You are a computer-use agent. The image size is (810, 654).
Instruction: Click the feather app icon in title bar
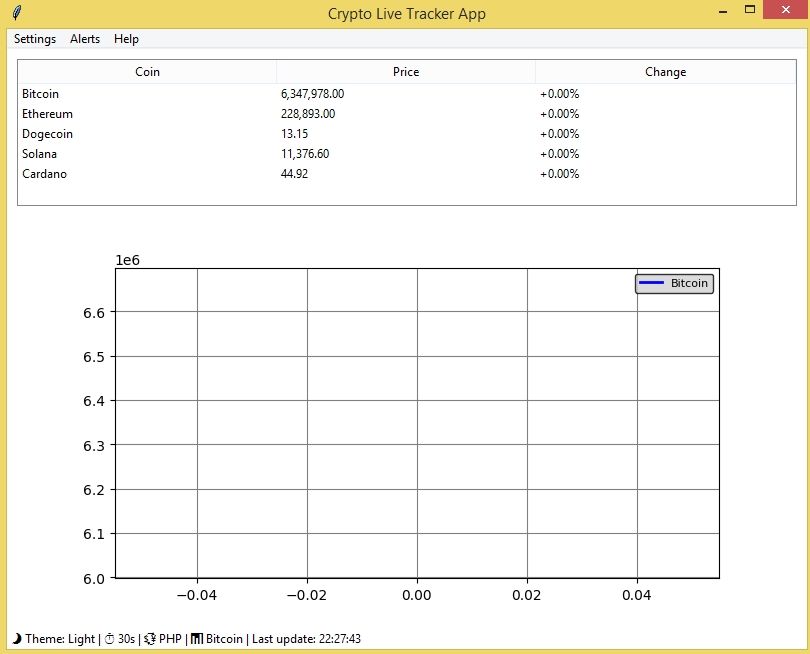(x=17, y=13)
